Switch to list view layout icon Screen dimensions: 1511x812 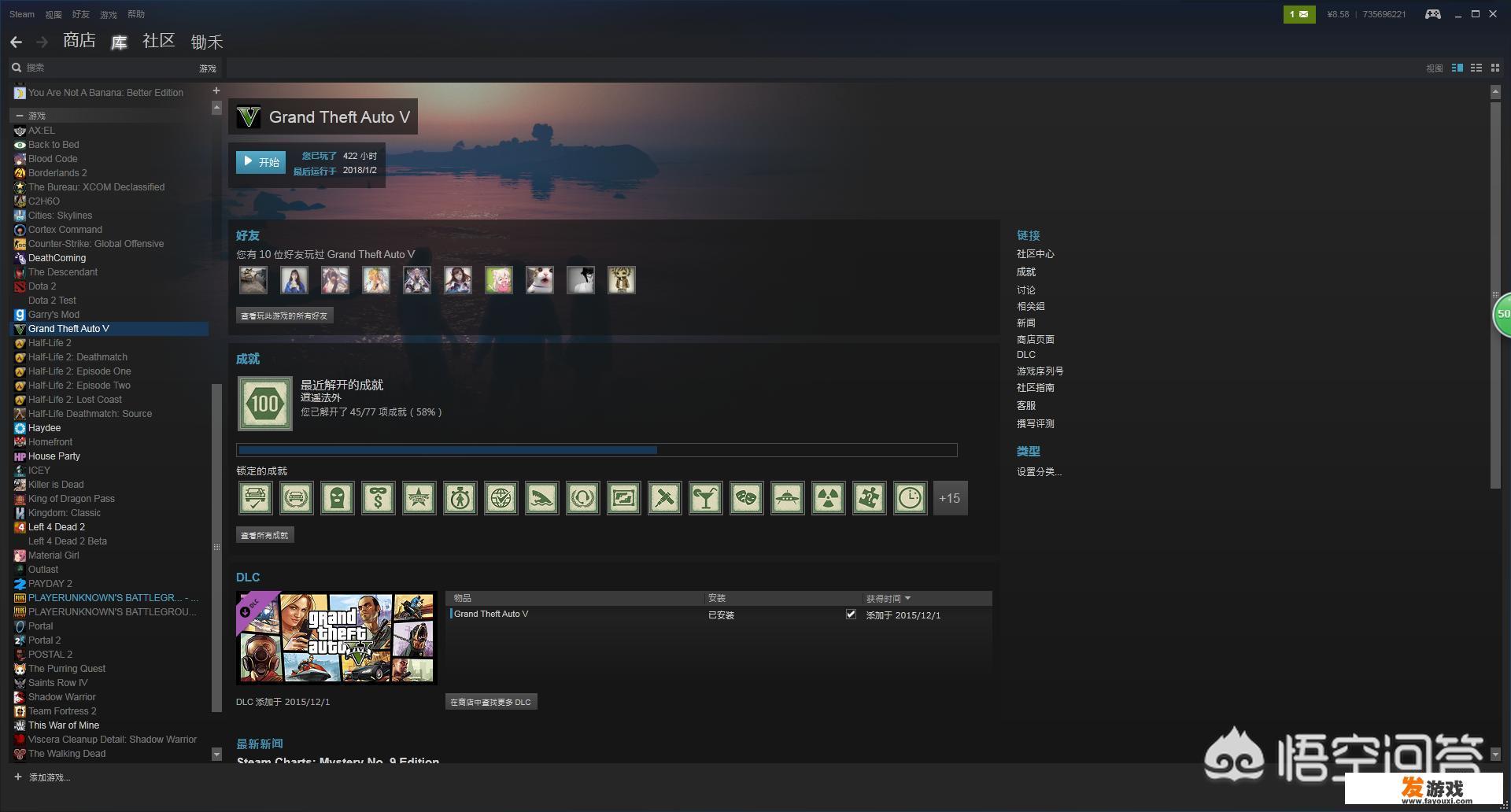[x=1476, y=68]
